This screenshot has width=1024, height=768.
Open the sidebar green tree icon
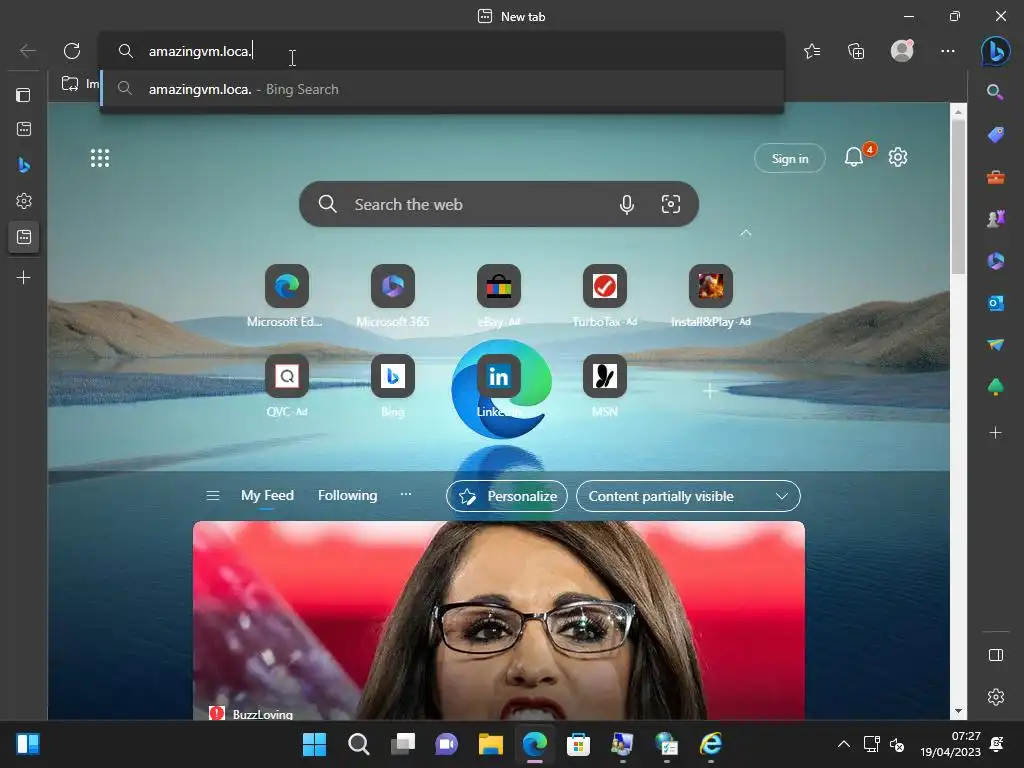coord(995,387)
